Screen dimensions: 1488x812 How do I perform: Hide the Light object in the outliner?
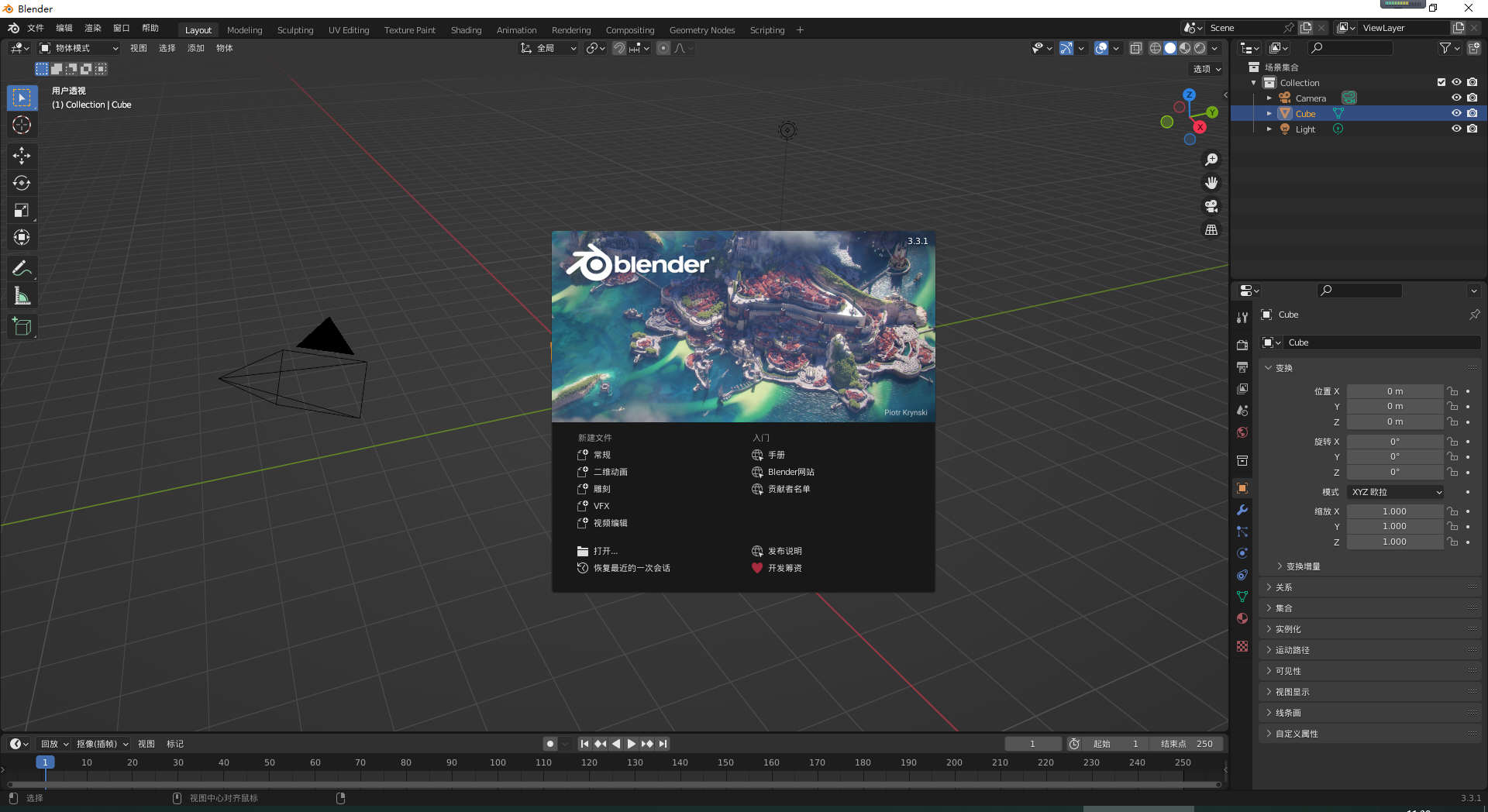coord(1456,129)
